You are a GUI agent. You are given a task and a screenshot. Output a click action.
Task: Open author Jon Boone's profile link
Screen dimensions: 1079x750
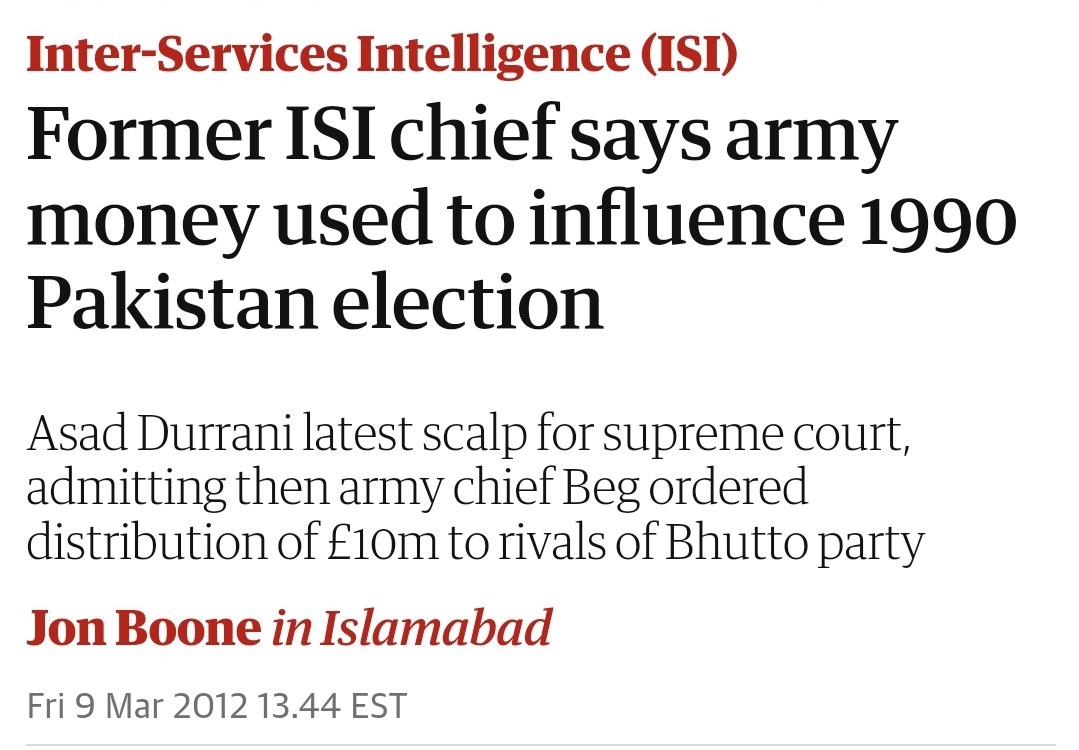click(144, 628)
